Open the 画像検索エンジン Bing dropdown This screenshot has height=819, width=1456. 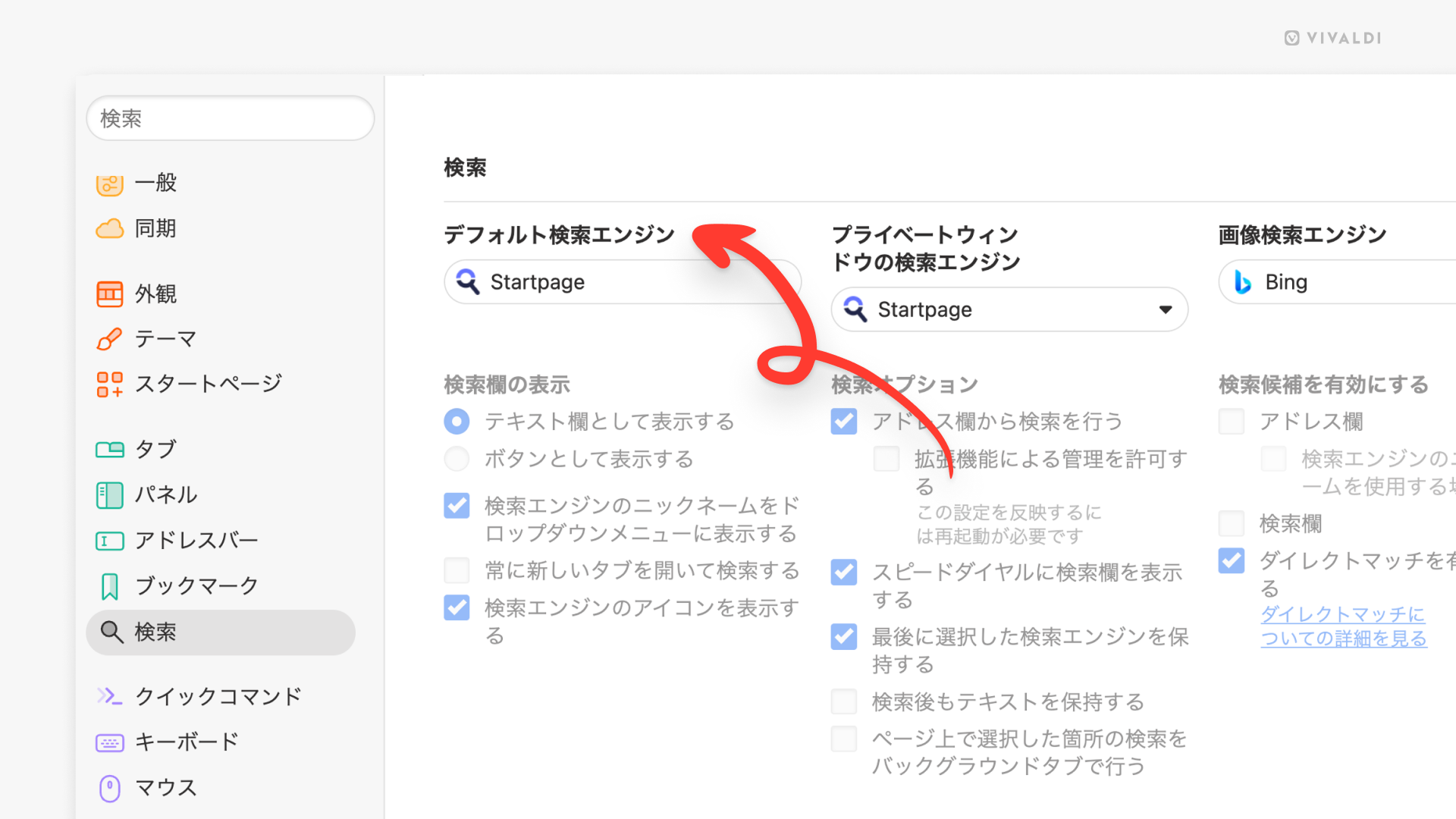[1337, 281]
